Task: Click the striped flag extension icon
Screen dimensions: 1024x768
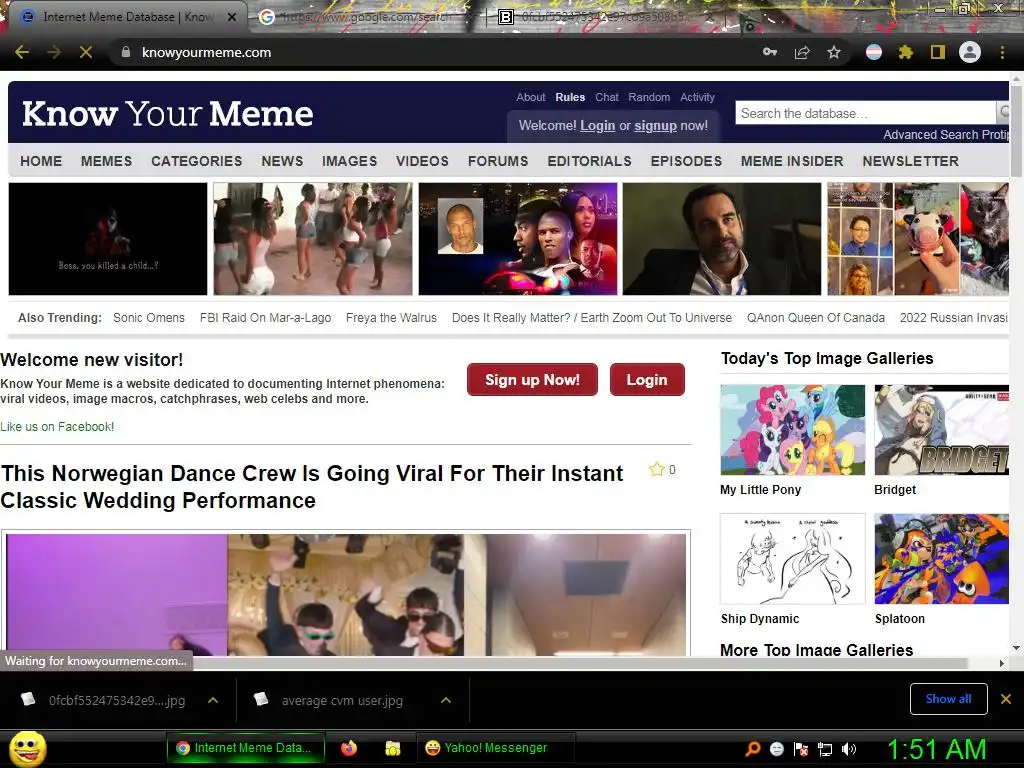Action: point(874,52)
